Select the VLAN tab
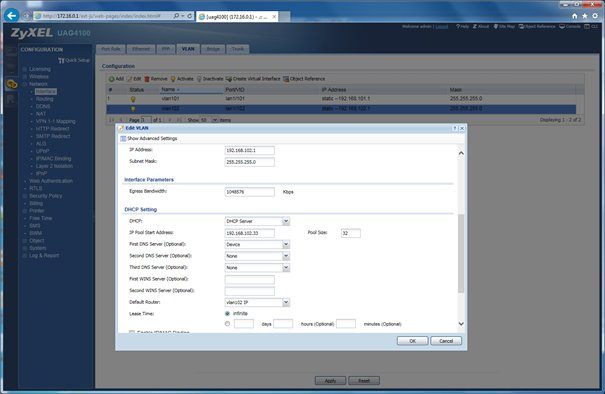 click(188, 49)
